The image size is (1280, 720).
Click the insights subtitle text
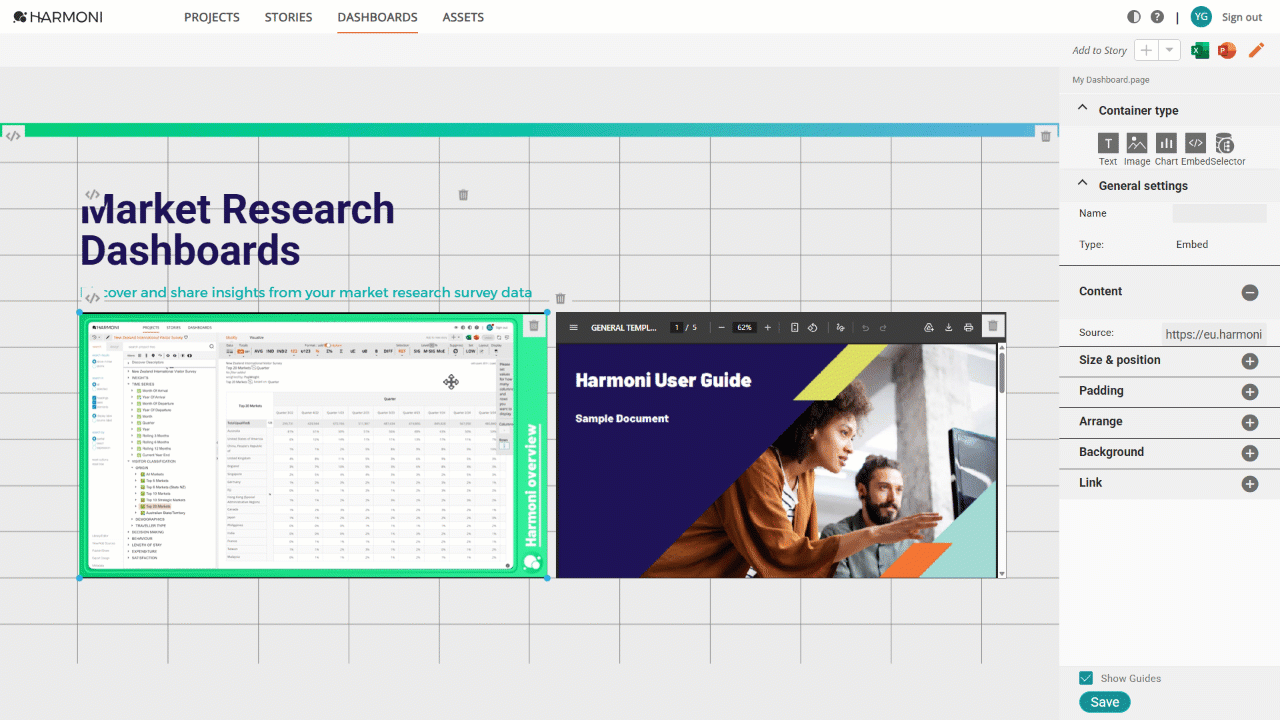click(x=306, y=293)
